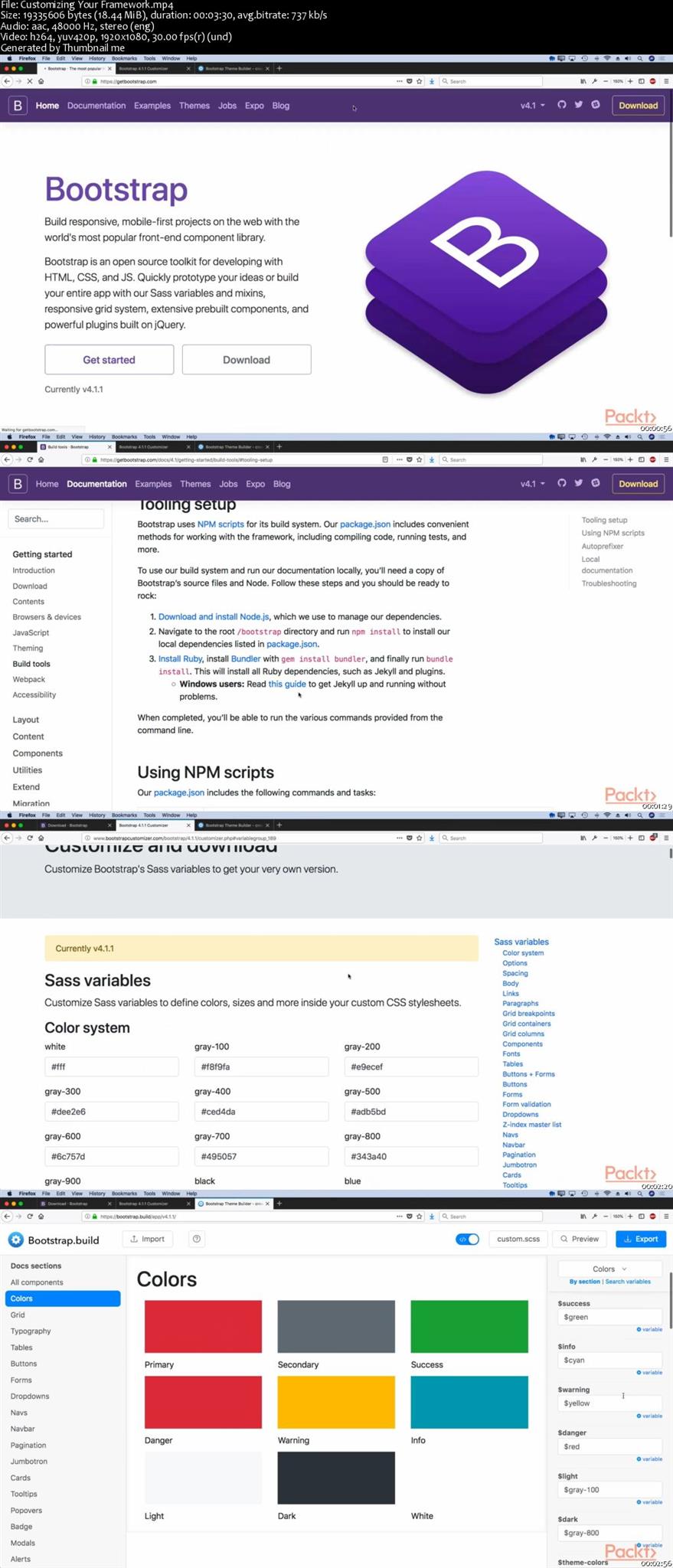Viewport: 673px width, 1568px height.
Task: Open GitHub icon on Build tools docs navbar
Action: [562, 483]
